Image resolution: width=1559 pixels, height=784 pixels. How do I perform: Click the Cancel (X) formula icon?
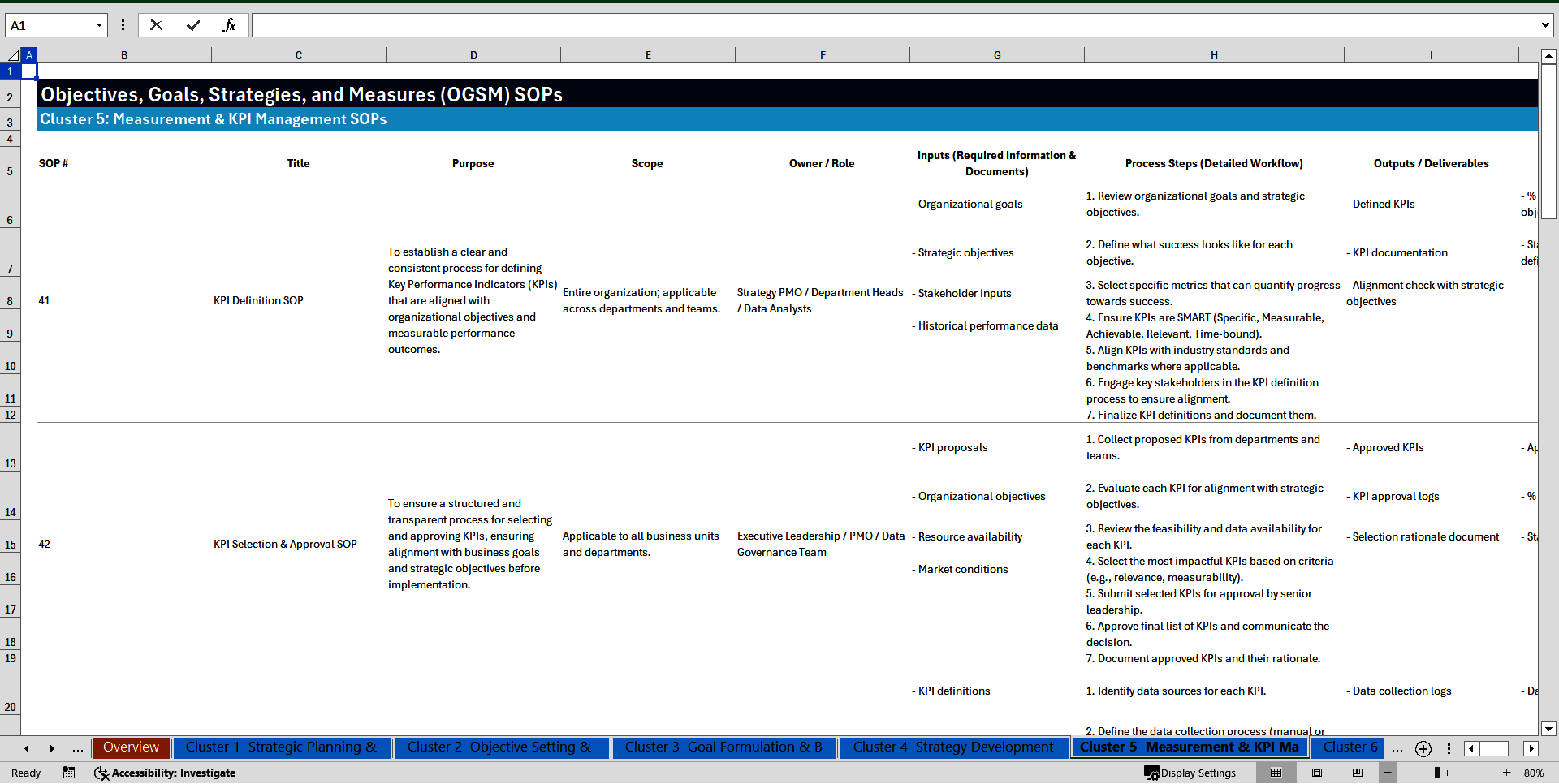click(x=156, y=25)
